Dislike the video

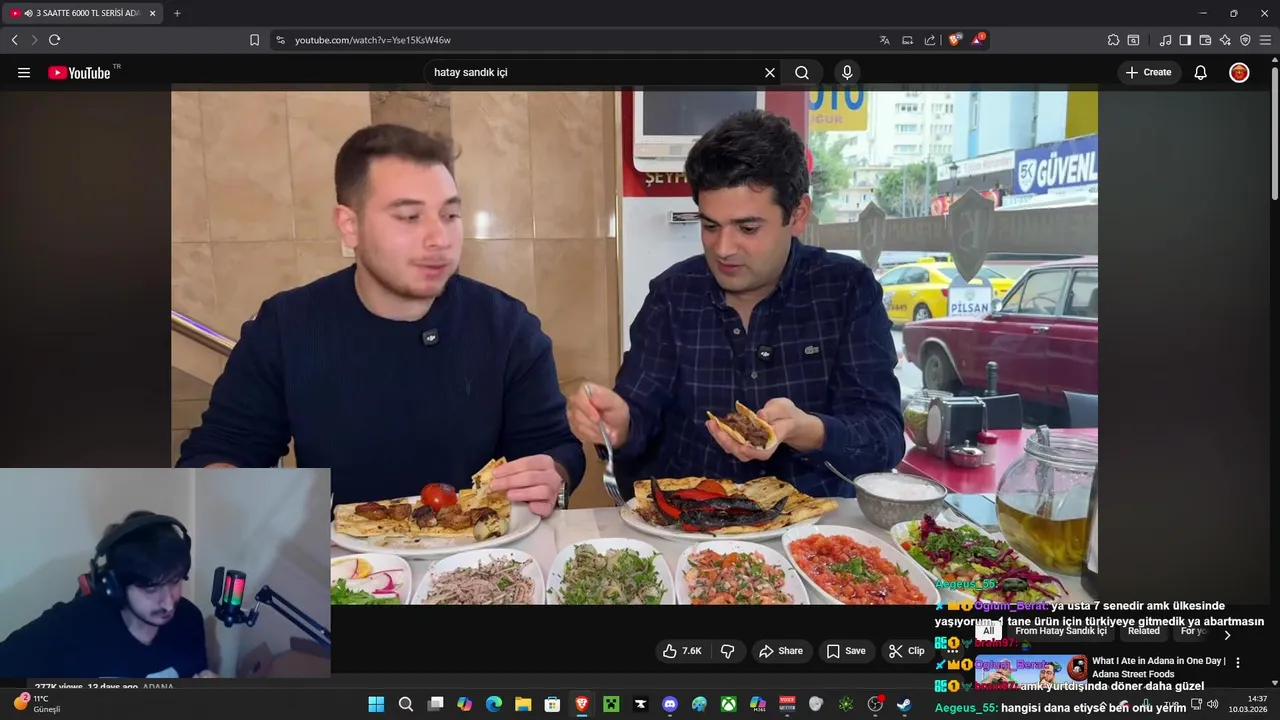click(x=727, y=651)
